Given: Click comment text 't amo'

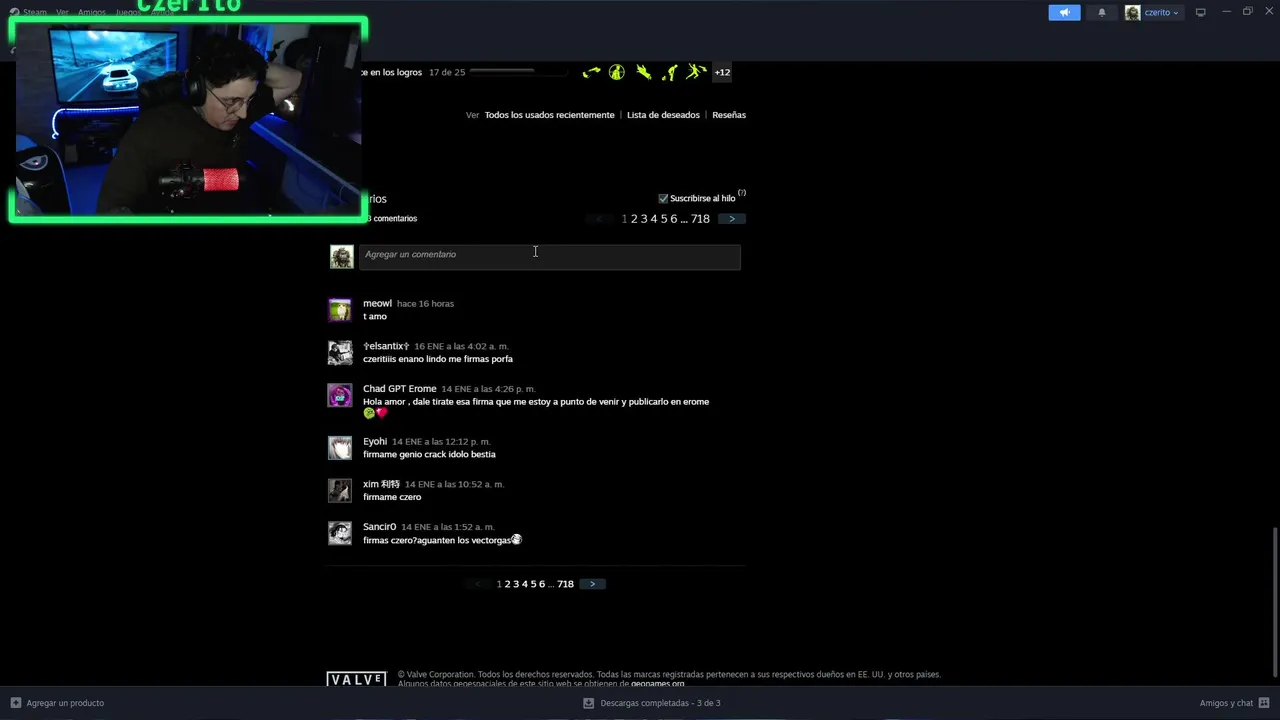Looking at the screenshot, I should [375, 316].
